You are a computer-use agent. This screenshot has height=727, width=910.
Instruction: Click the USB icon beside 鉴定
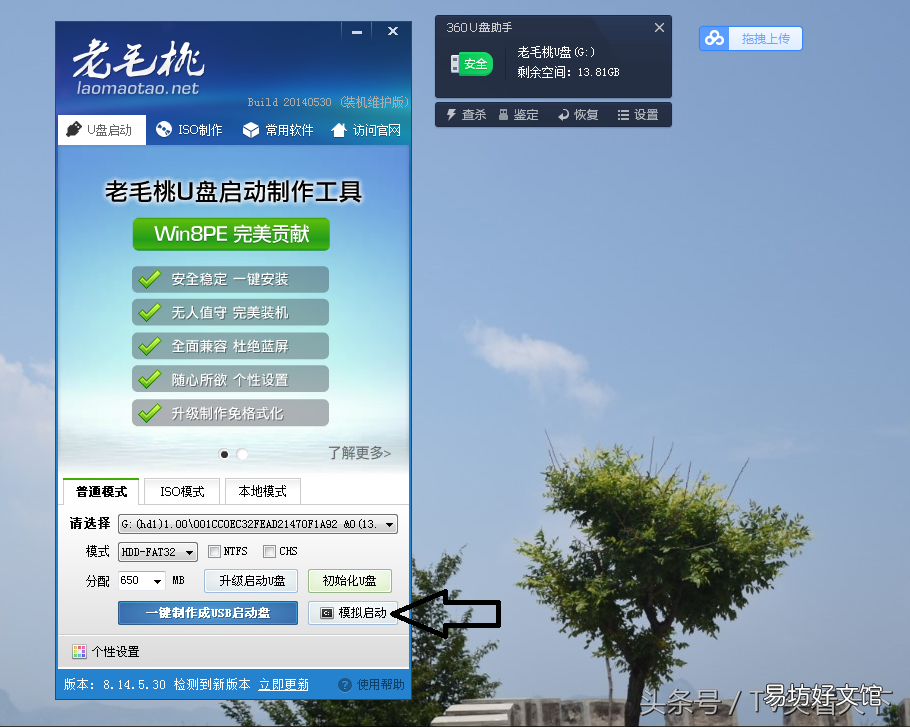coord(503,114)
